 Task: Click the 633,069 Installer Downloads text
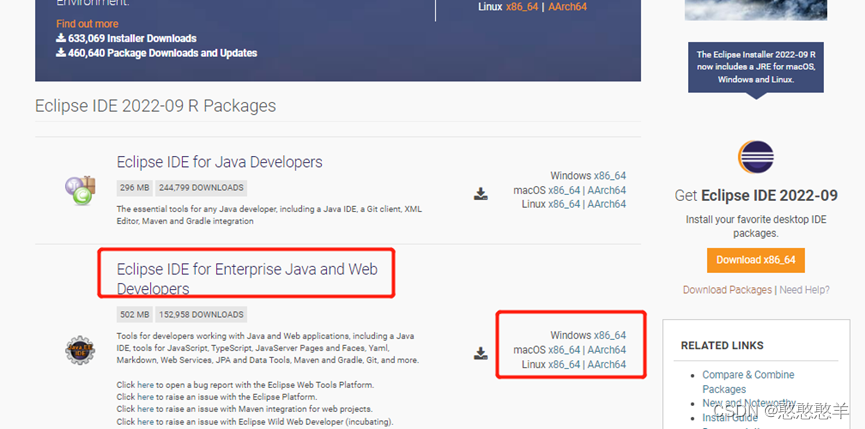click(x=126, y=39)
